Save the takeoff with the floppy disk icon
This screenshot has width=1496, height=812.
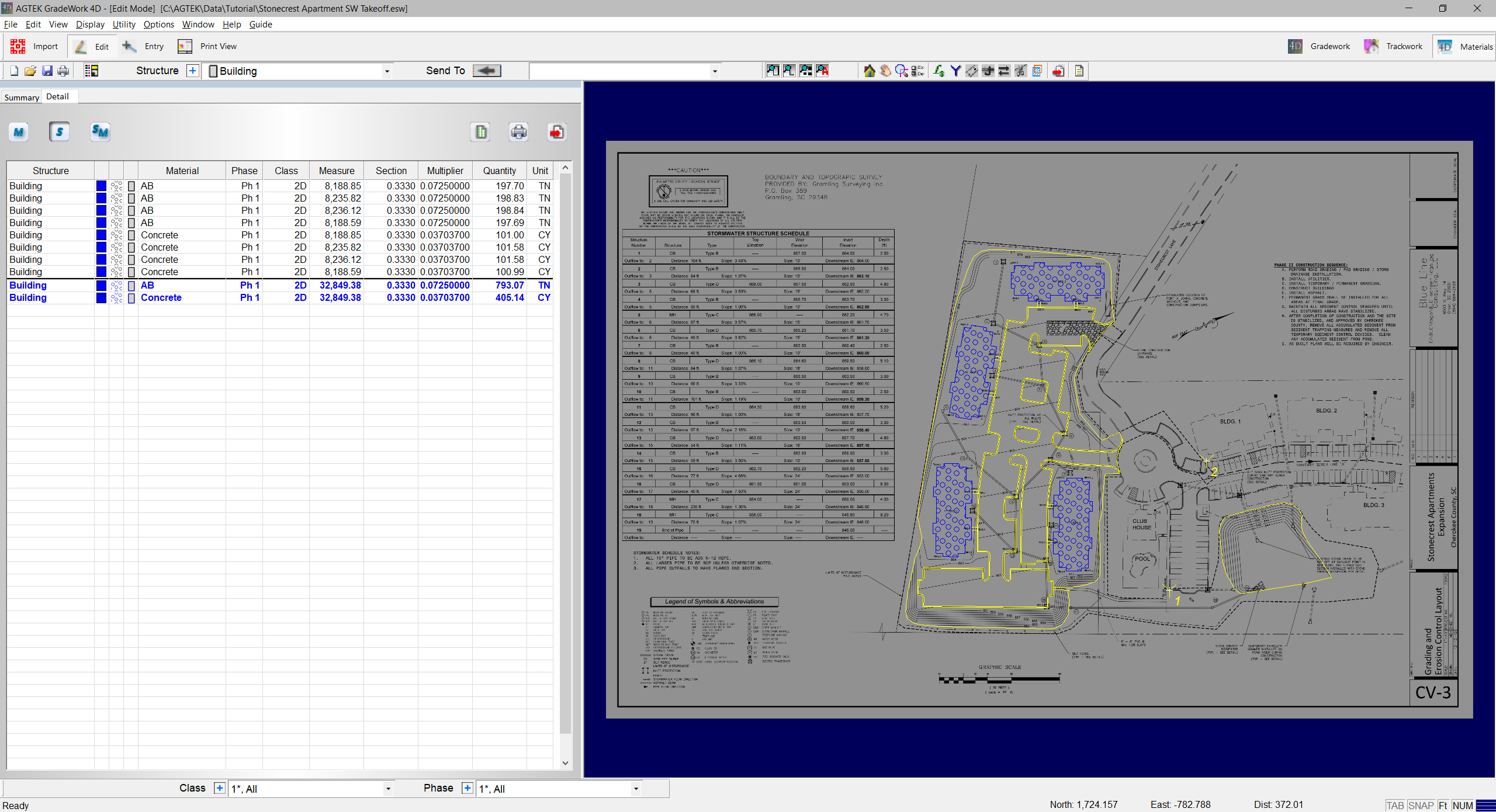47,71
